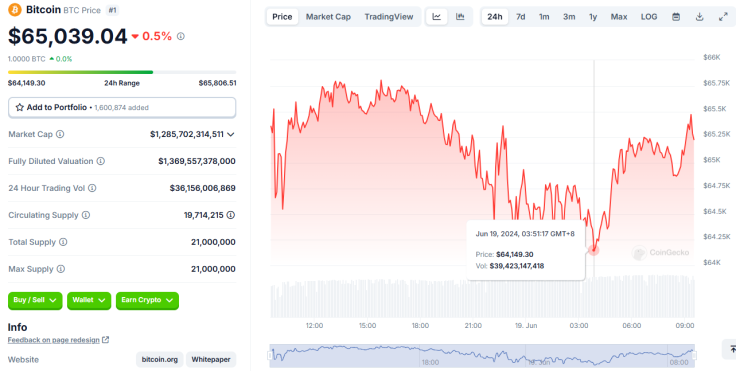Click Add to Portfolio button

pyautogui.click(x=122, y=108)
